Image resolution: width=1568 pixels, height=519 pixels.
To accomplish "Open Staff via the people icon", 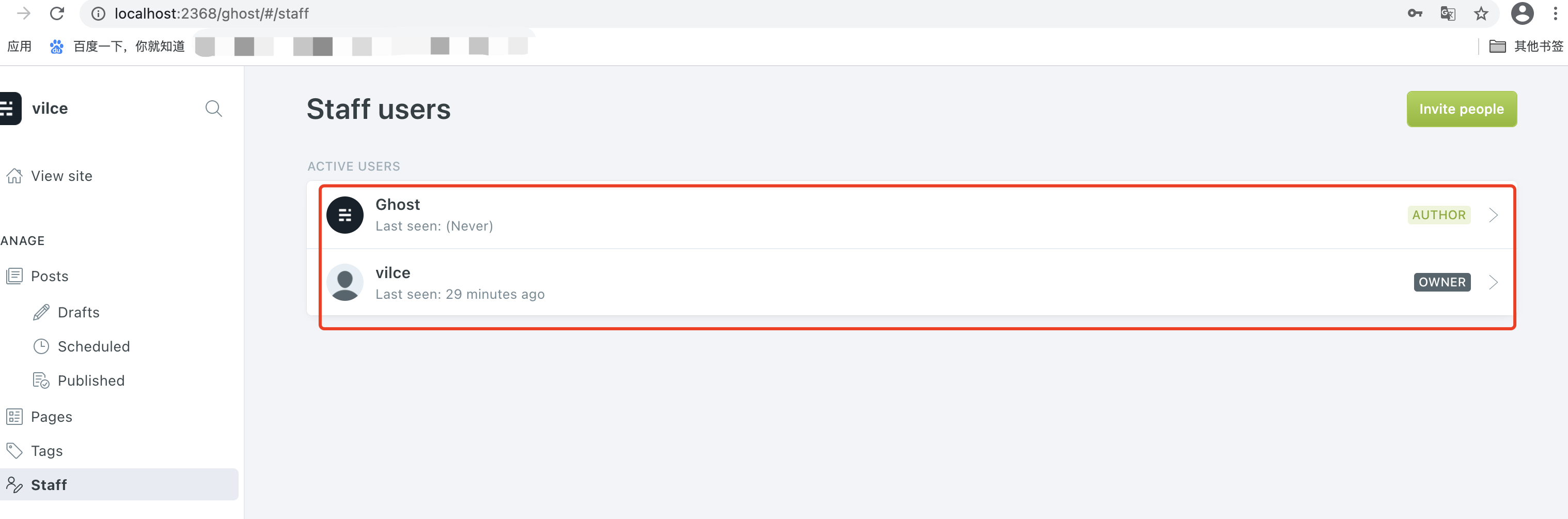I will (x=13, y=484).
